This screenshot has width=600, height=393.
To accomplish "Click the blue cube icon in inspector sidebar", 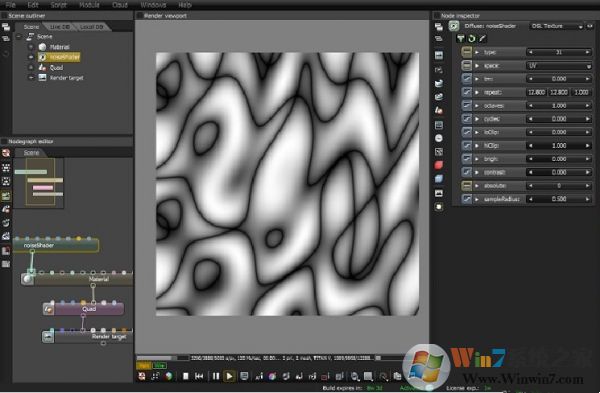I will (439, 179).
